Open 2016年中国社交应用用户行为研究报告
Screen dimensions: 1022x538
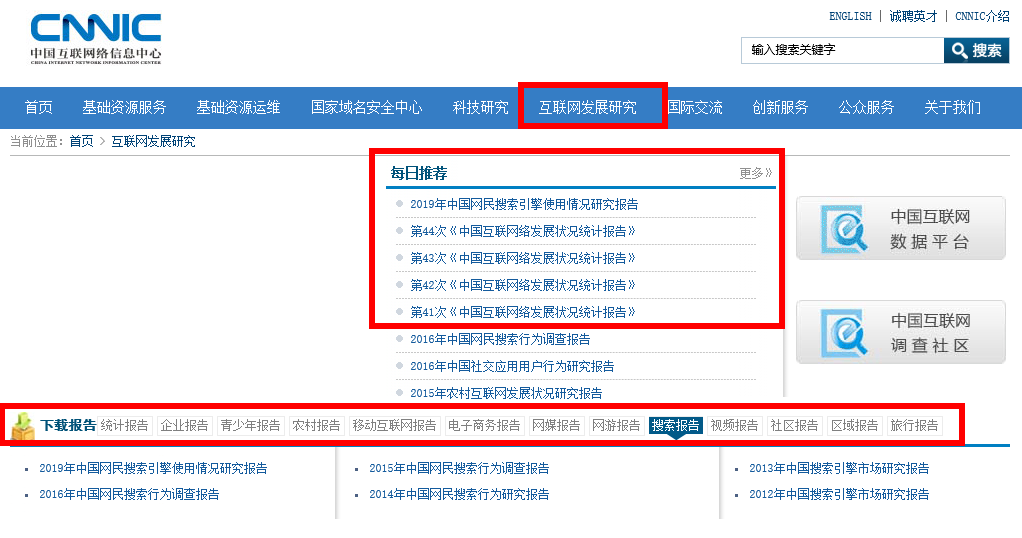tap(512, 366)
